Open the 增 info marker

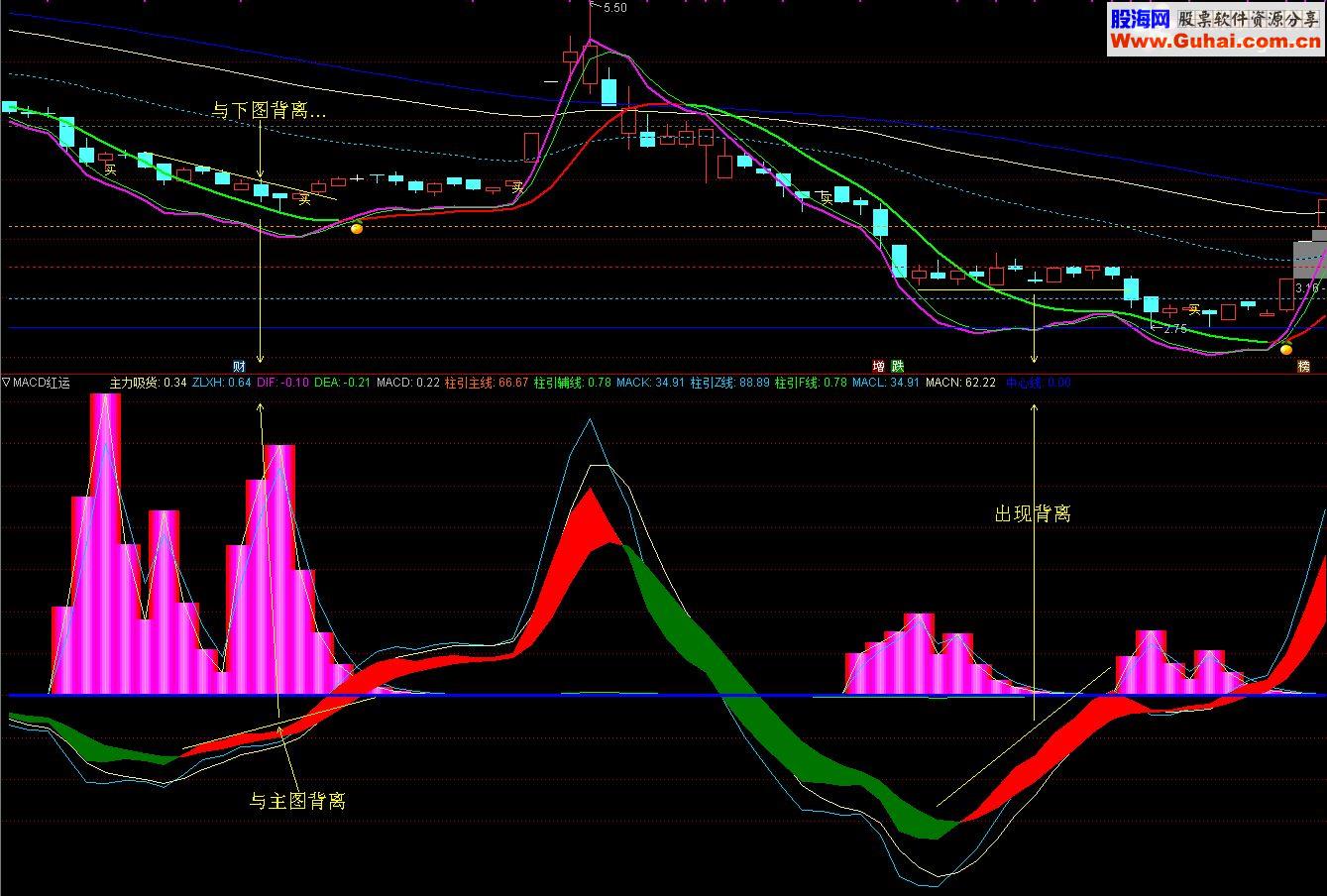point(878,366)
